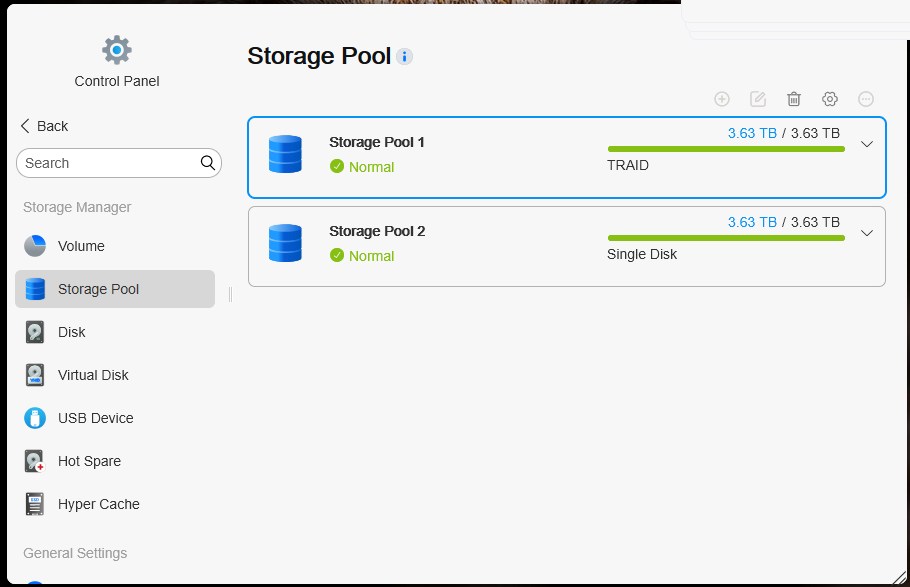Click the Search input field
Image resolution: width=910 pixels, height=587 pixels.
click(119, 163)
